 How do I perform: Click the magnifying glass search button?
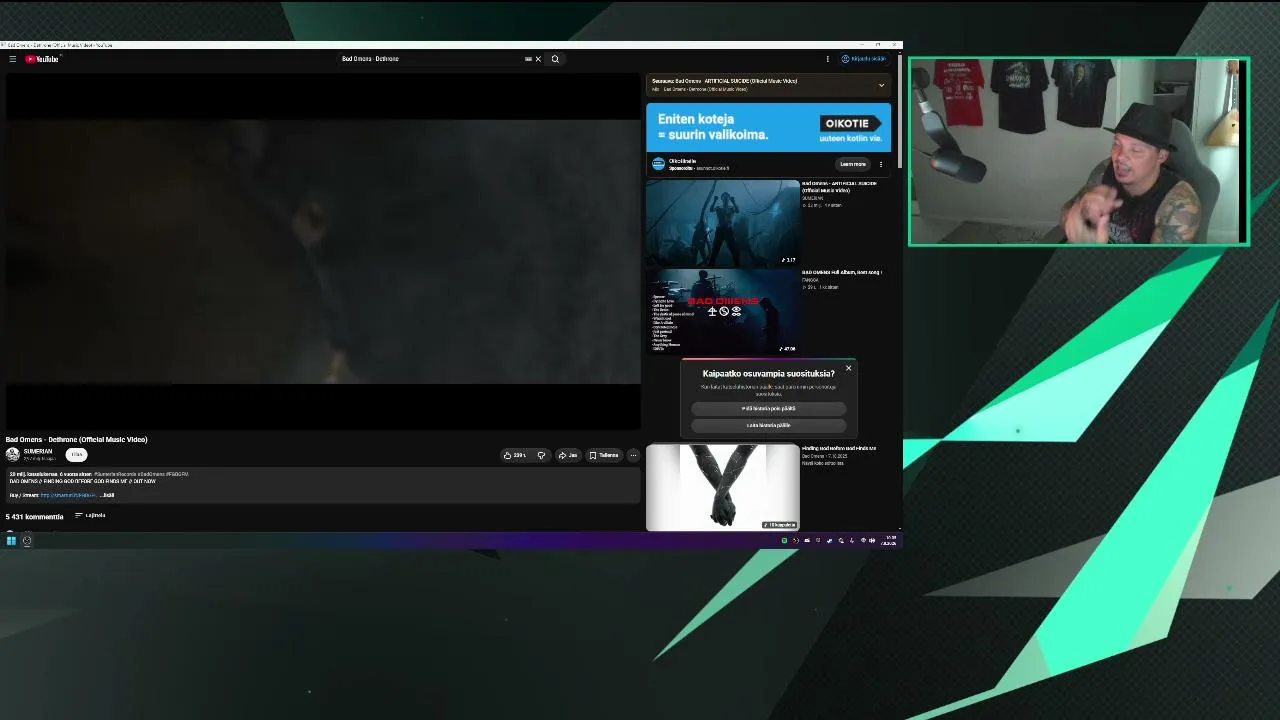tap(555, 59)
